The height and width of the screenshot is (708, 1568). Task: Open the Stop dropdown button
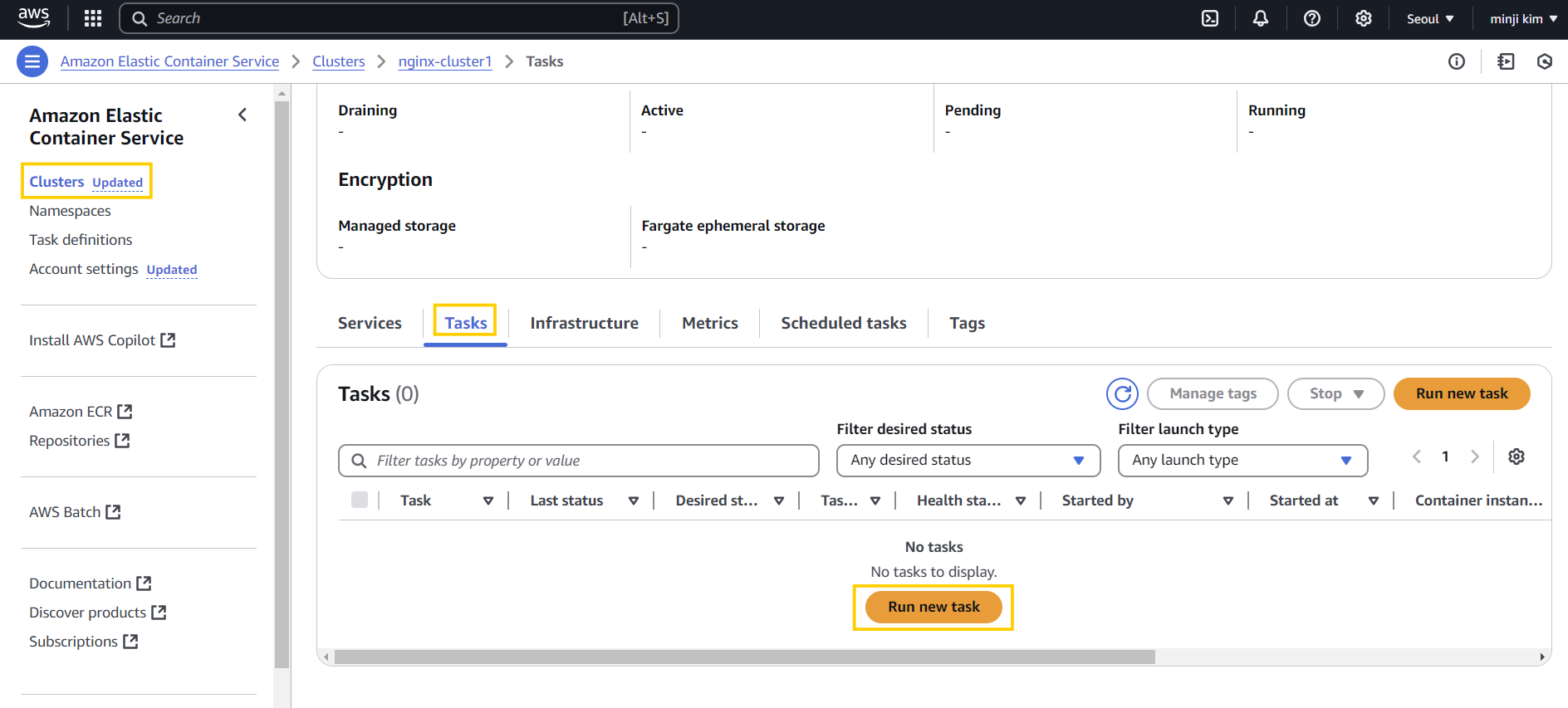click(x=1335, y=393)
